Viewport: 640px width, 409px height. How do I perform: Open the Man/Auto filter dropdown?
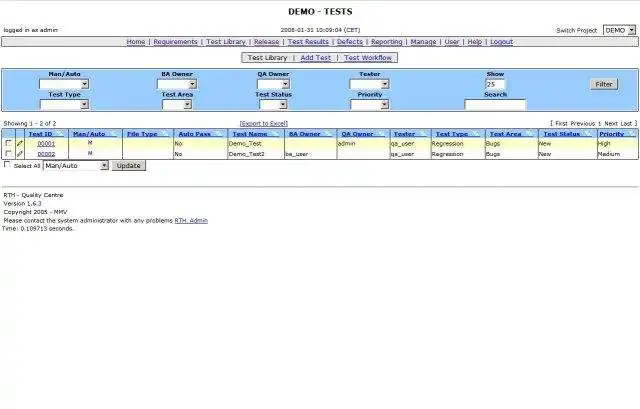click(x=64, y=84)
